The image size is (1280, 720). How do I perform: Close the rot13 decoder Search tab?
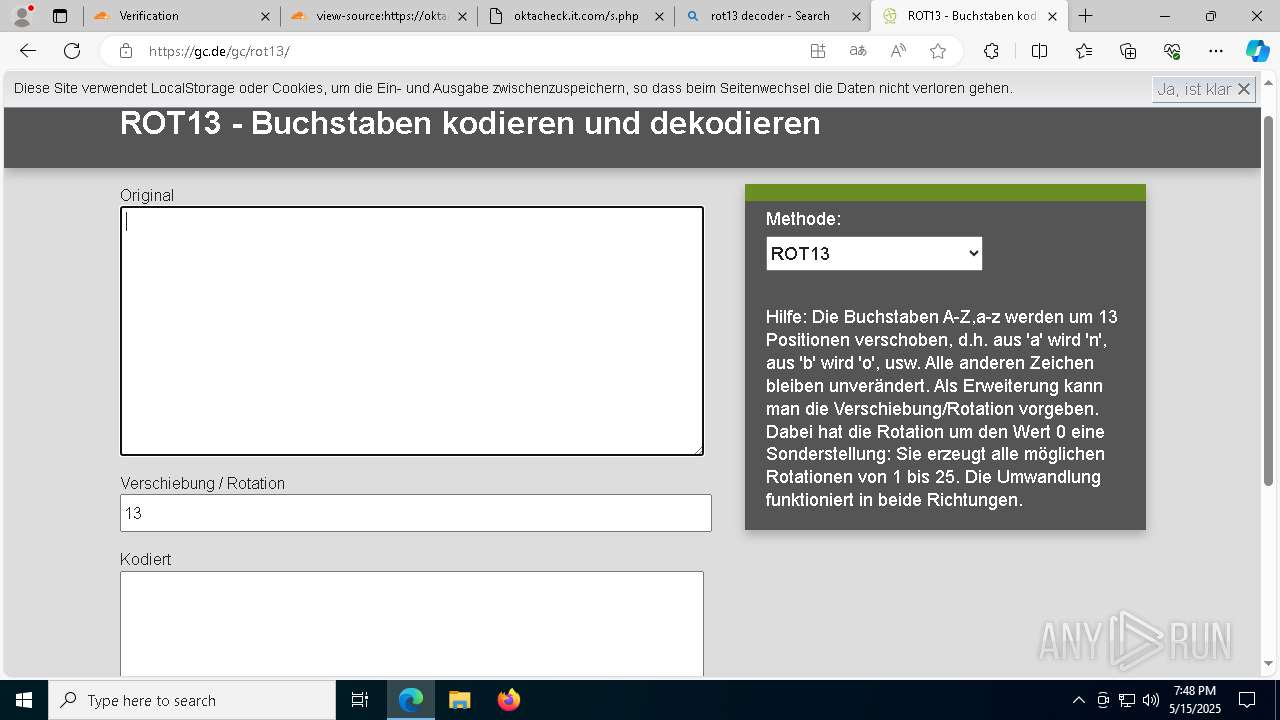856,16
